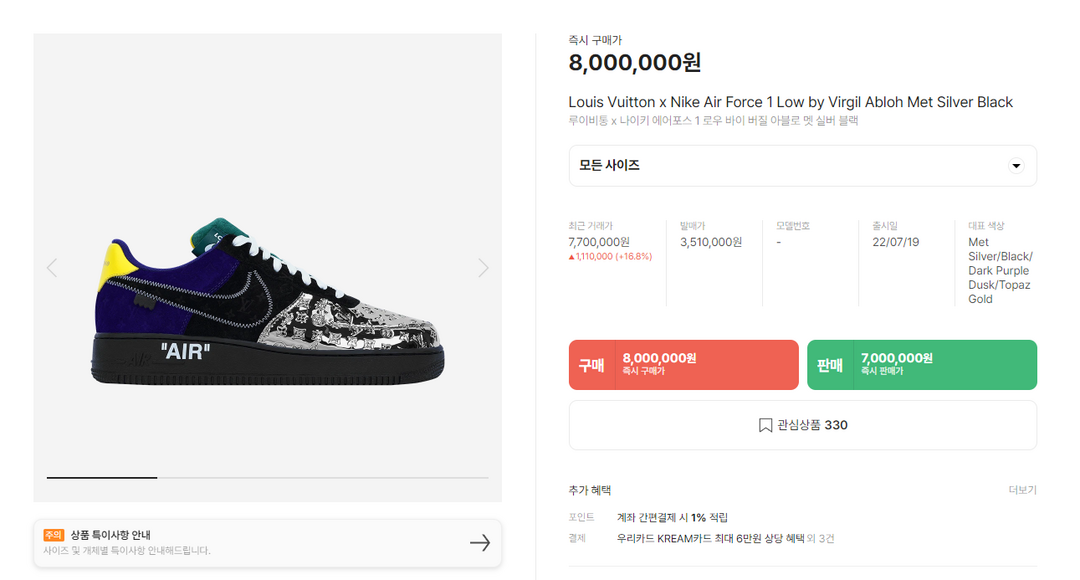
Task: Click the 발매가 3,510,000원 retail price
Action: [711, 242]
